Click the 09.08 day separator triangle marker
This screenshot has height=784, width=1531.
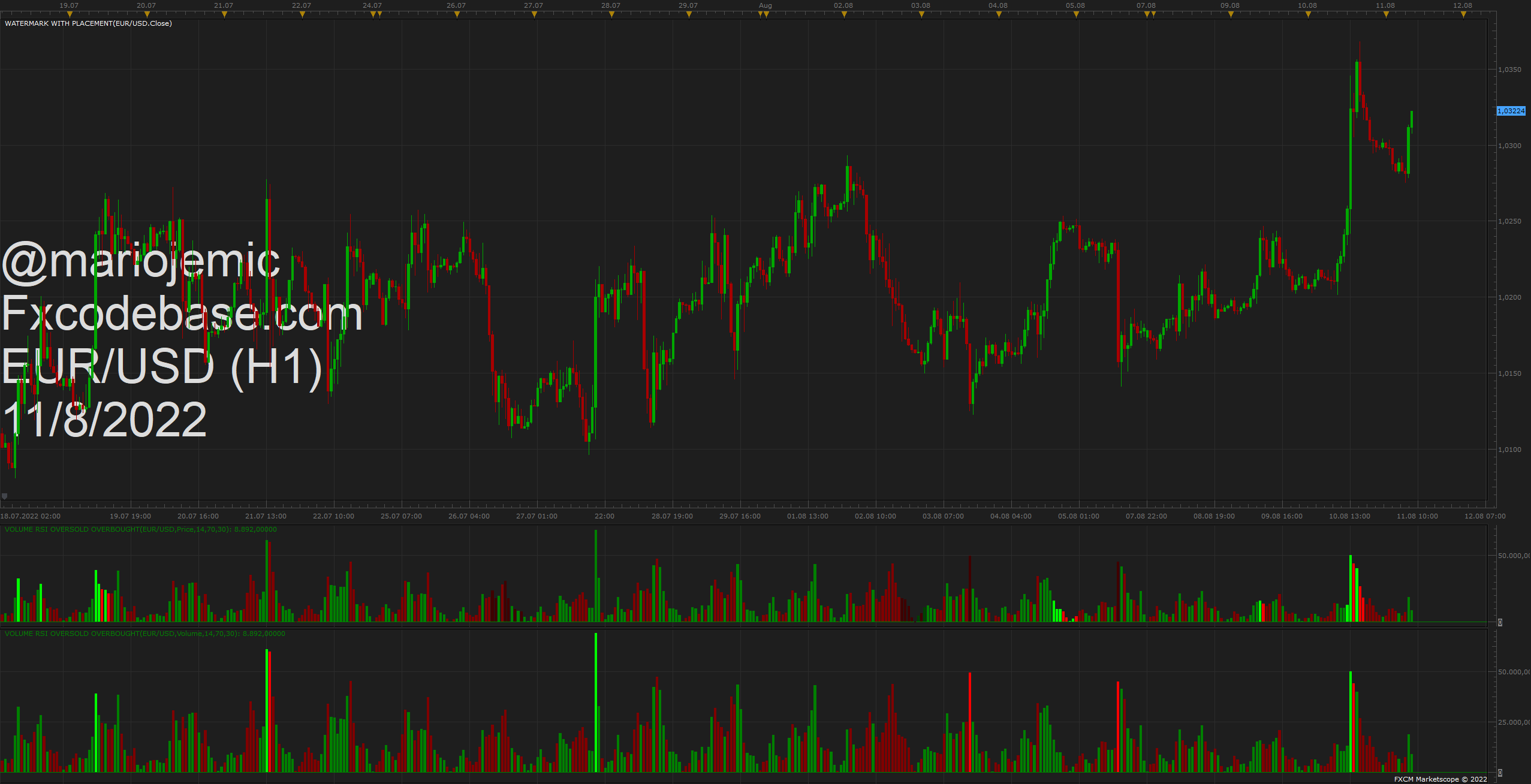(1231, 14)
